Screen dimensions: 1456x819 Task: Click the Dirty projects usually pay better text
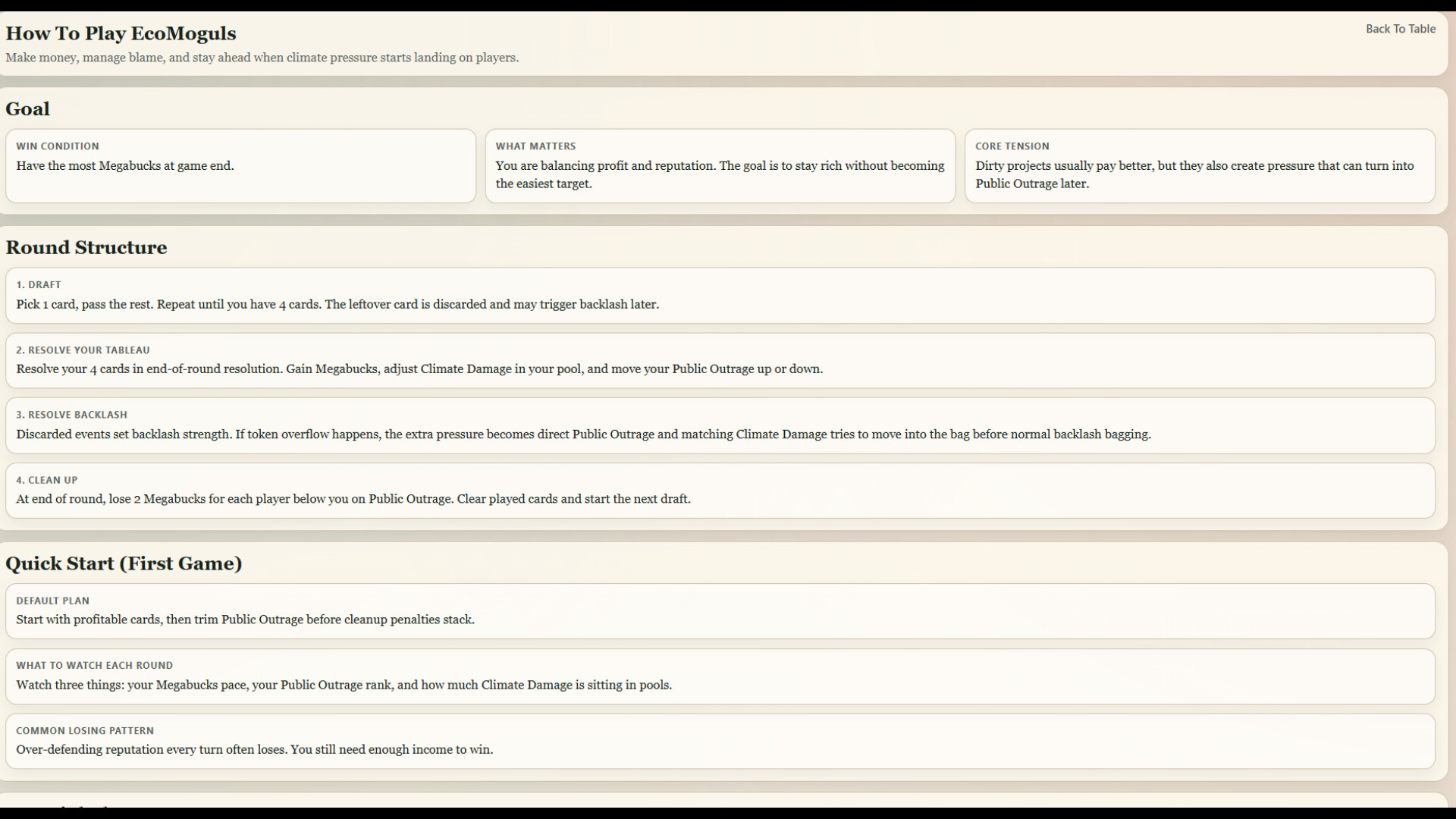(x=1194, y=174)
